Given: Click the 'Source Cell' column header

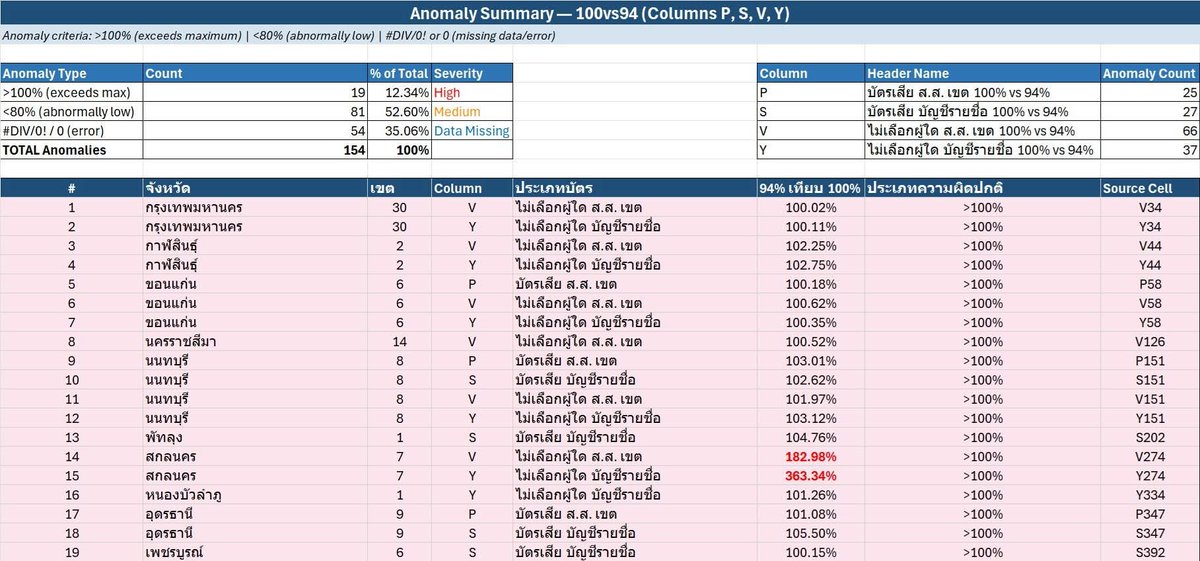Looking at the screenshot, I should pos(1149,188).
